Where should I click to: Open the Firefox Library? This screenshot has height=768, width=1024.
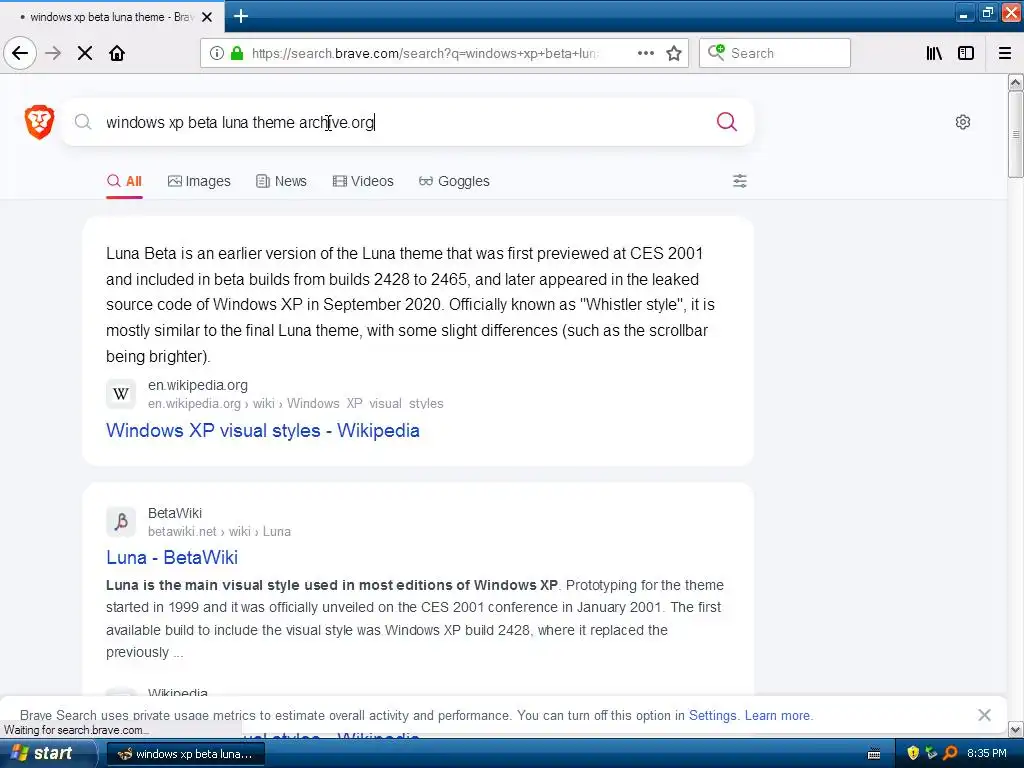[934, 53]
